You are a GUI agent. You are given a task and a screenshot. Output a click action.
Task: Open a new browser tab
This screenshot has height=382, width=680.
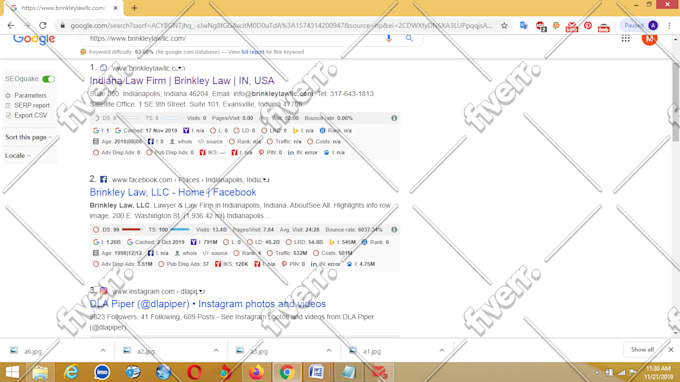[x=134, y=8]
